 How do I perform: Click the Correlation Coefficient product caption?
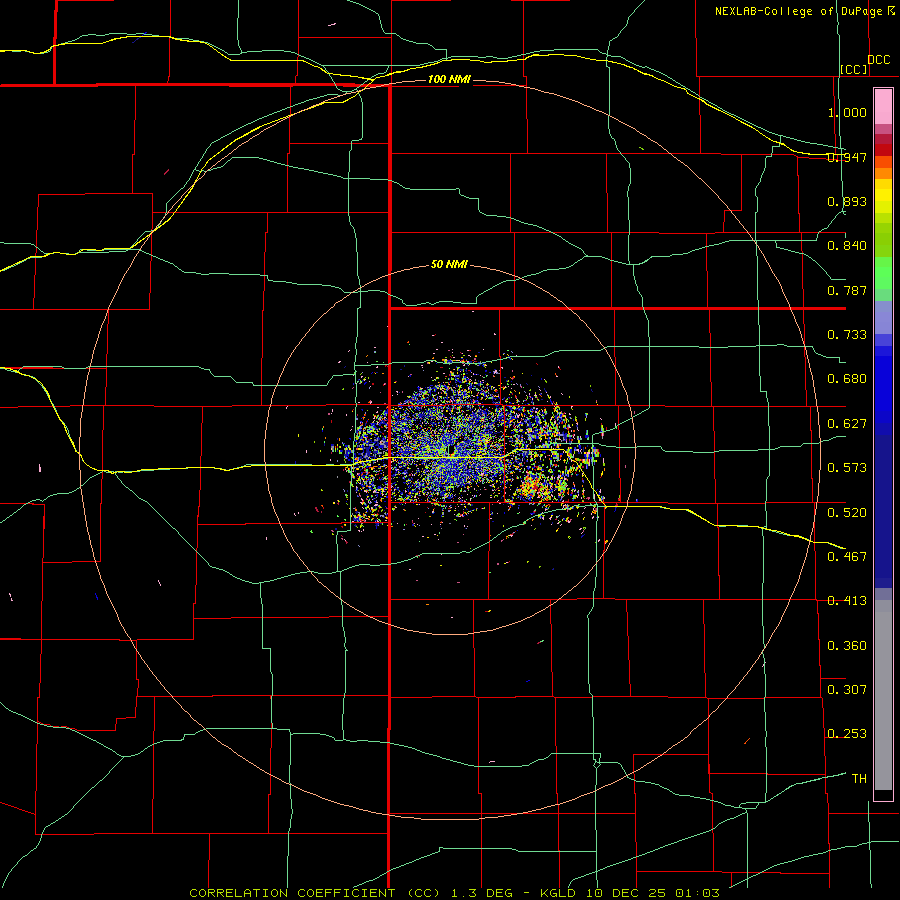[x=454, y=893]
